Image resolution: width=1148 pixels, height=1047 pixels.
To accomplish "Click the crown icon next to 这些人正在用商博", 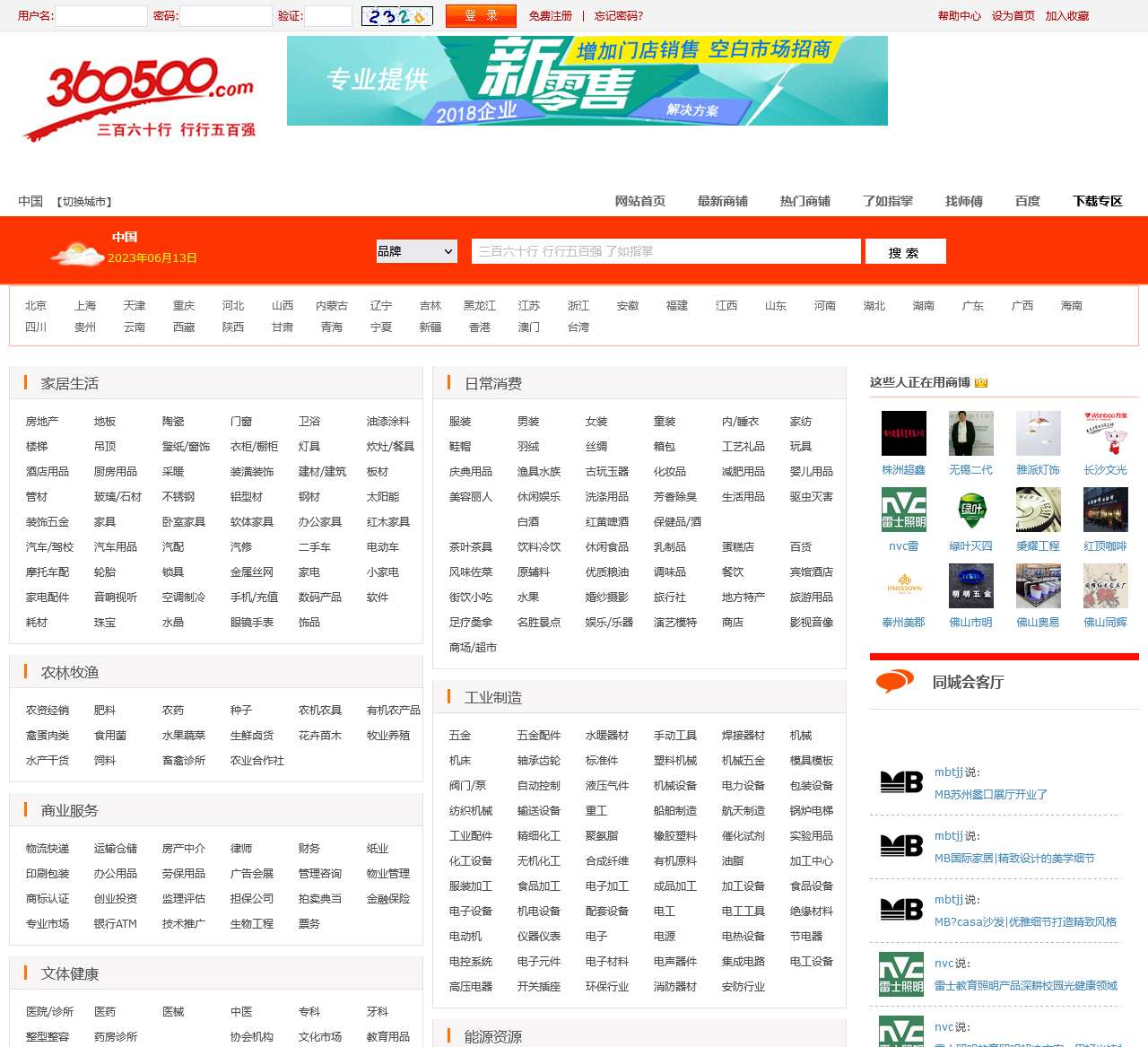I will (x=981, y=382).
